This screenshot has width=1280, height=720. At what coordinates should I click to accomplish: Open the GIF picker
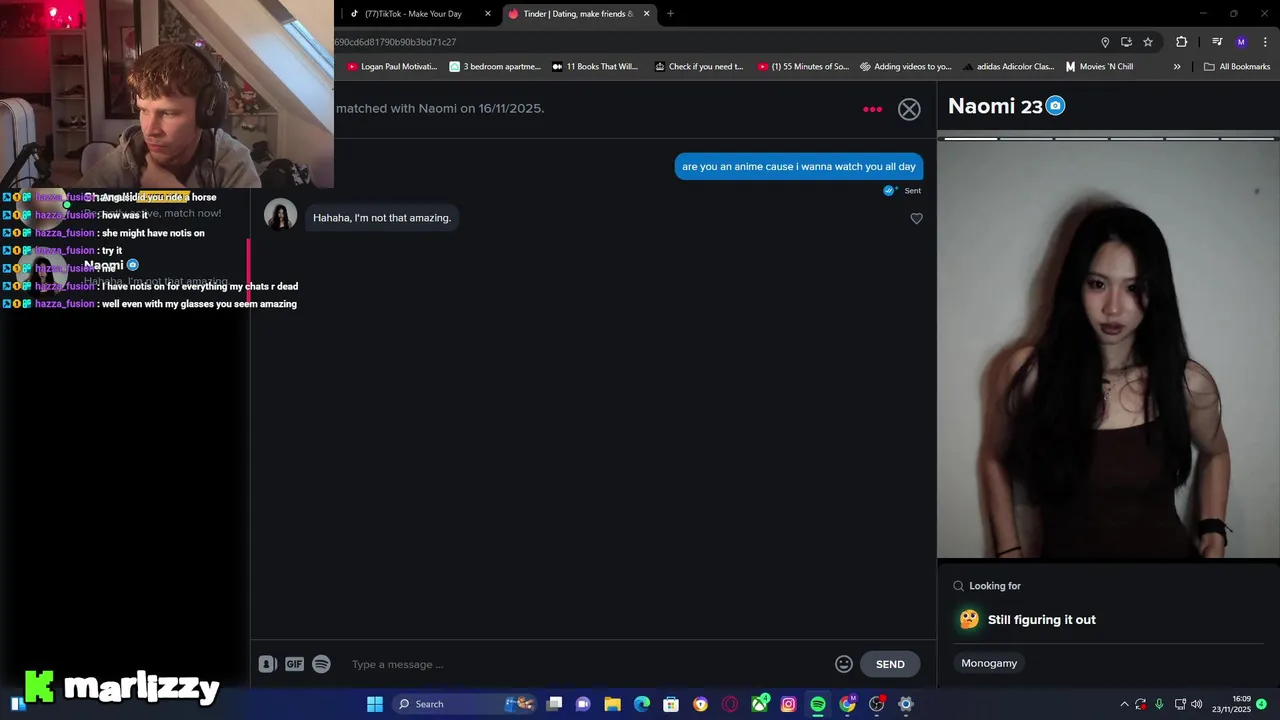click(294, 664)
